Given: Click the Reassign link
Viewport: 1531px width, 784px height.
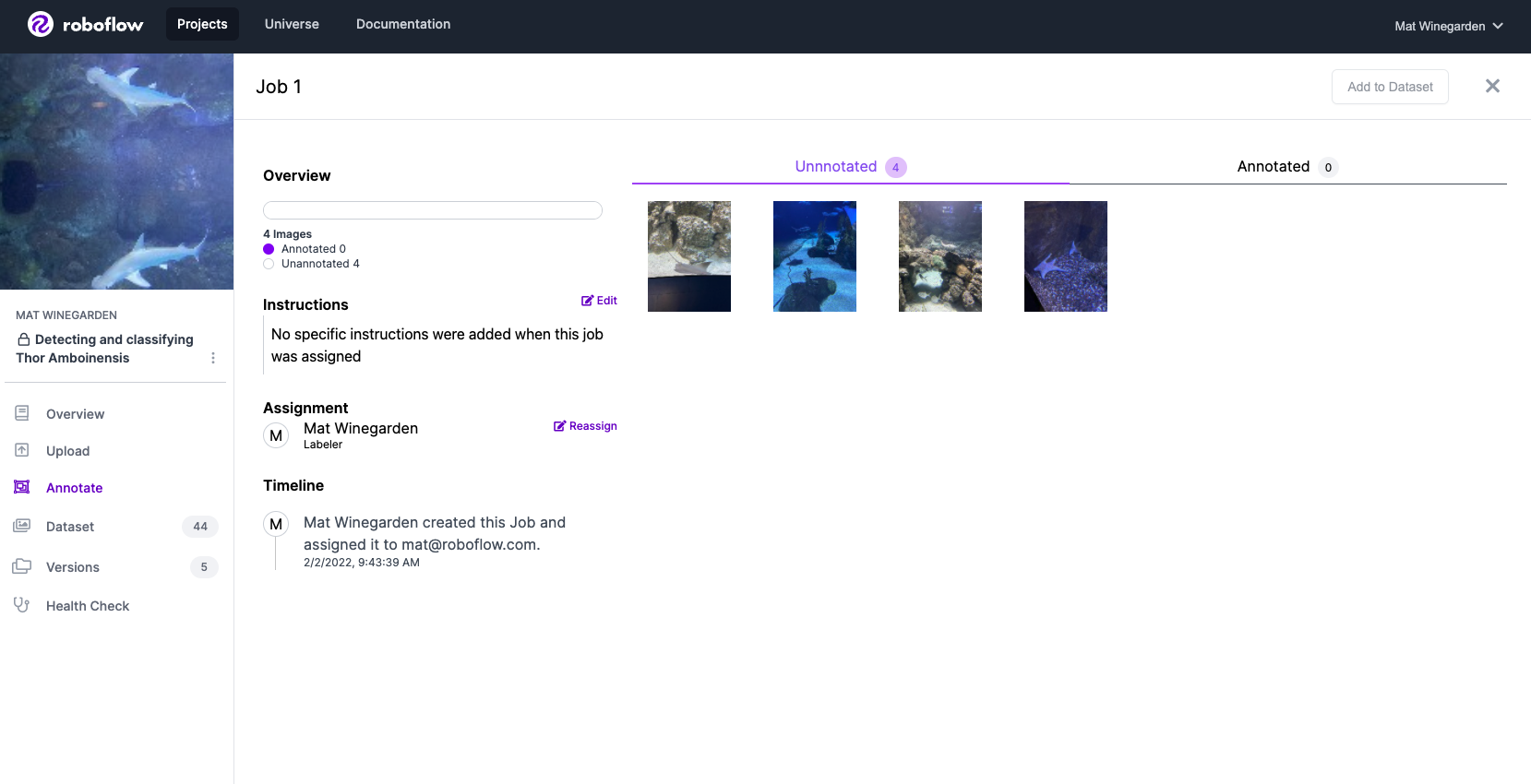Looking at the screenshot, I should (x=585, y=426).
